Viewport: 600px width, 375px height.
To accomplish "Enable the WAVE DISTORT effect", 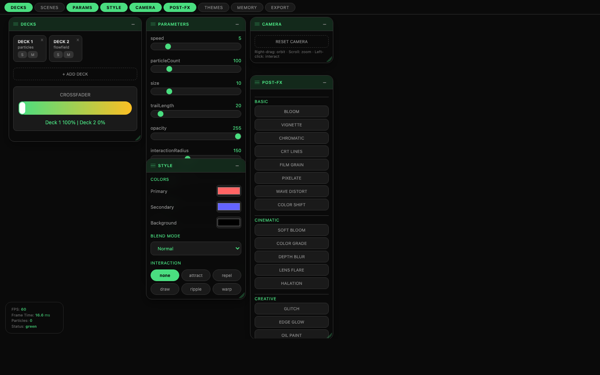I will tap(292, 191).
